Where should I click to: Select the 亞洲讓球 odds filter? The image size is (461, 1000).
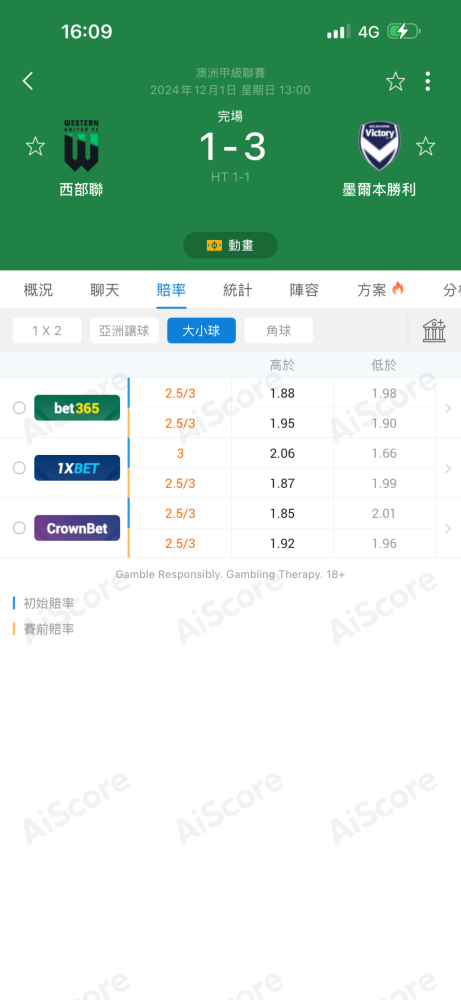[x=124, y=330]
